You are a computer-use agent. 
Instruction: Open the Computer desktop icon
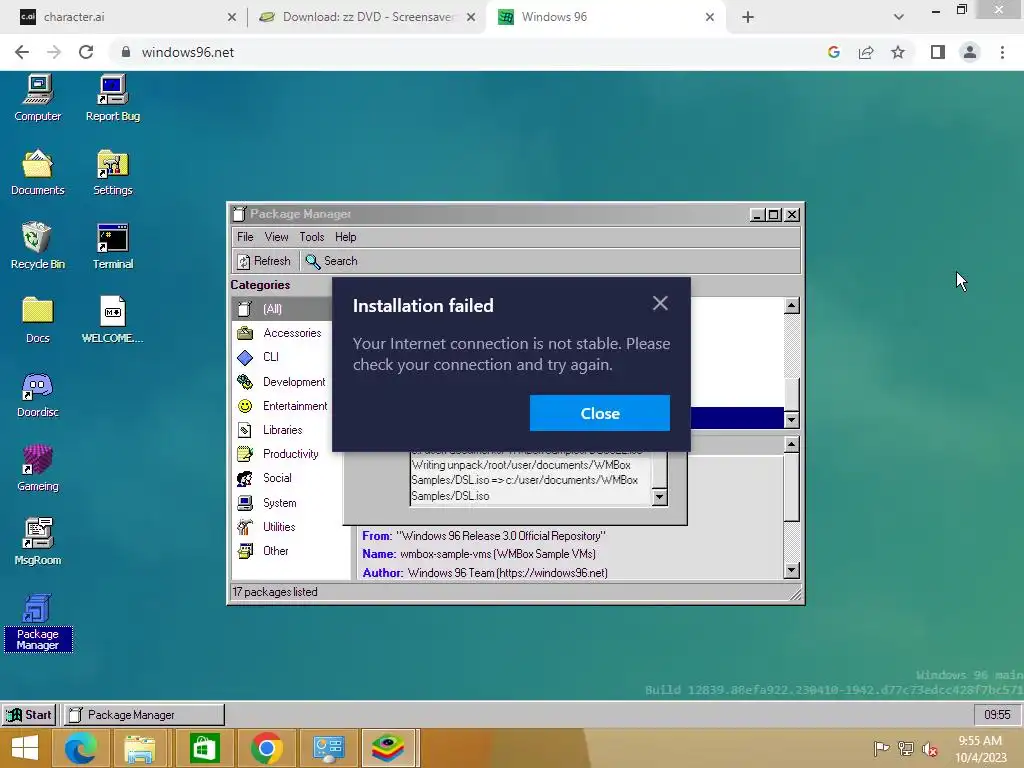pos(37,98)
